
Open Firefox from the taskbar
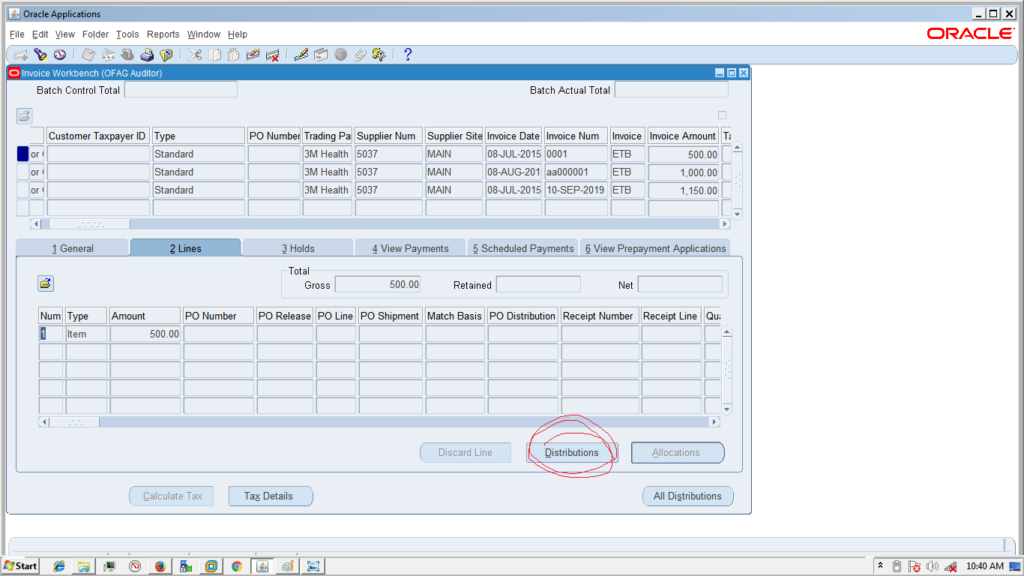click(160, 566)
